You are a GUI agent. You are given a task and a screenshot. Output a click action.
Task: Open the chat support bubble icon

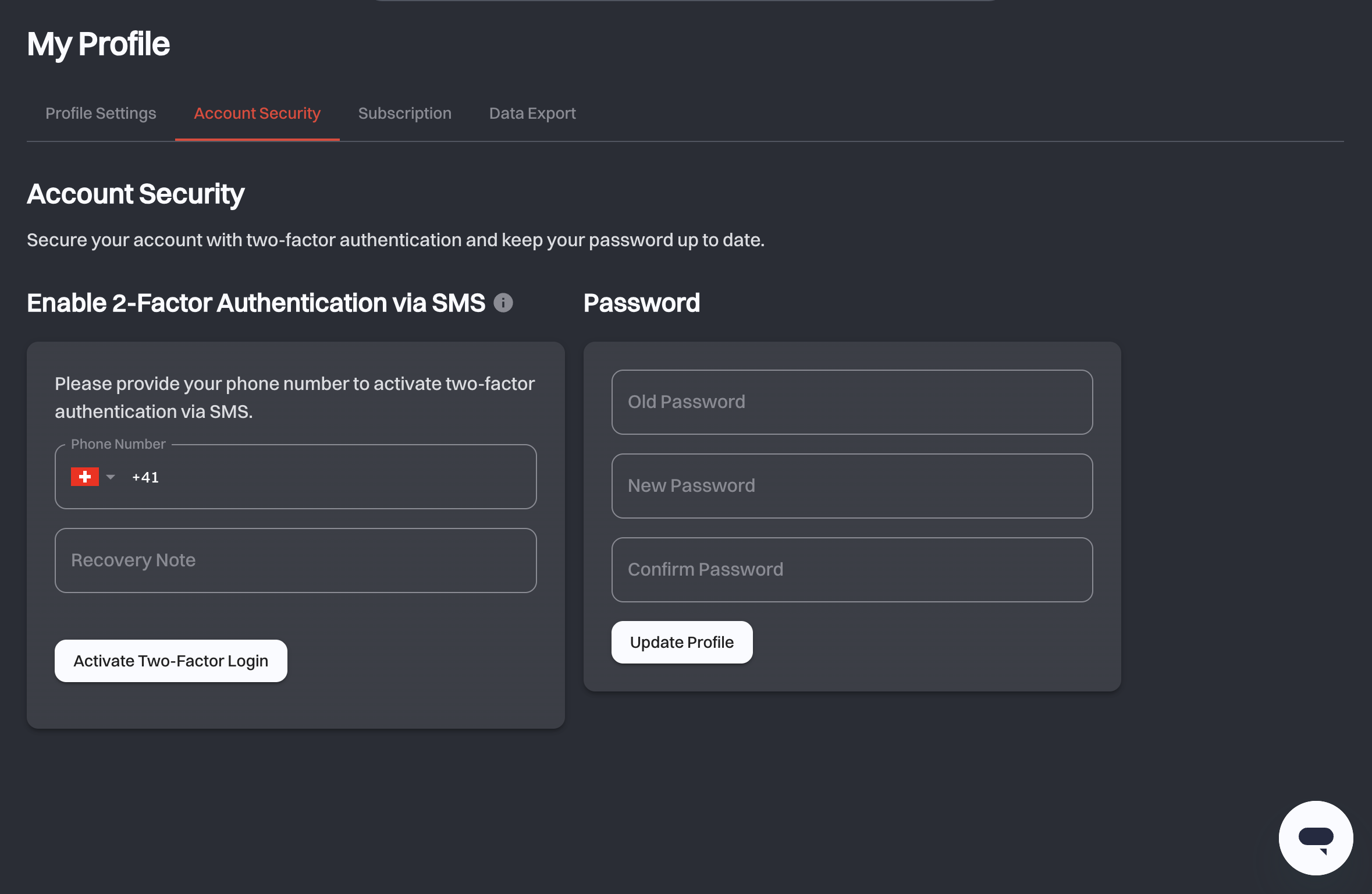[x=1316, y=838]
